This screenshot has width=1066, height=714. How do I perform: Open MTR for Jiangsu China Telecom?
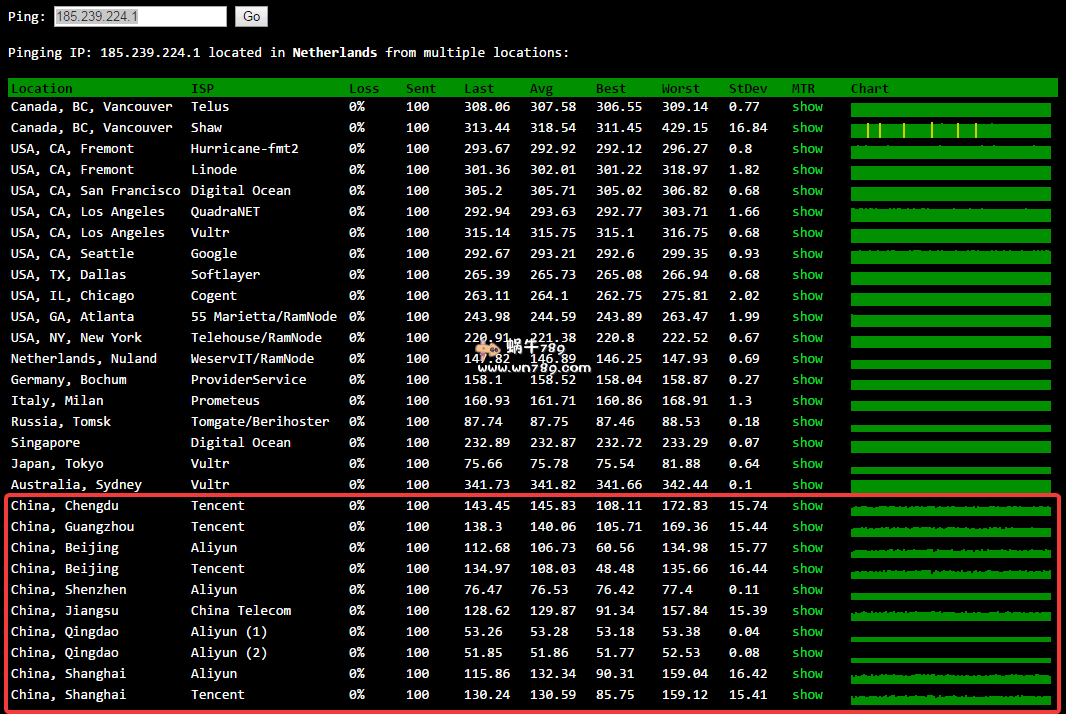tap(807, 611)
